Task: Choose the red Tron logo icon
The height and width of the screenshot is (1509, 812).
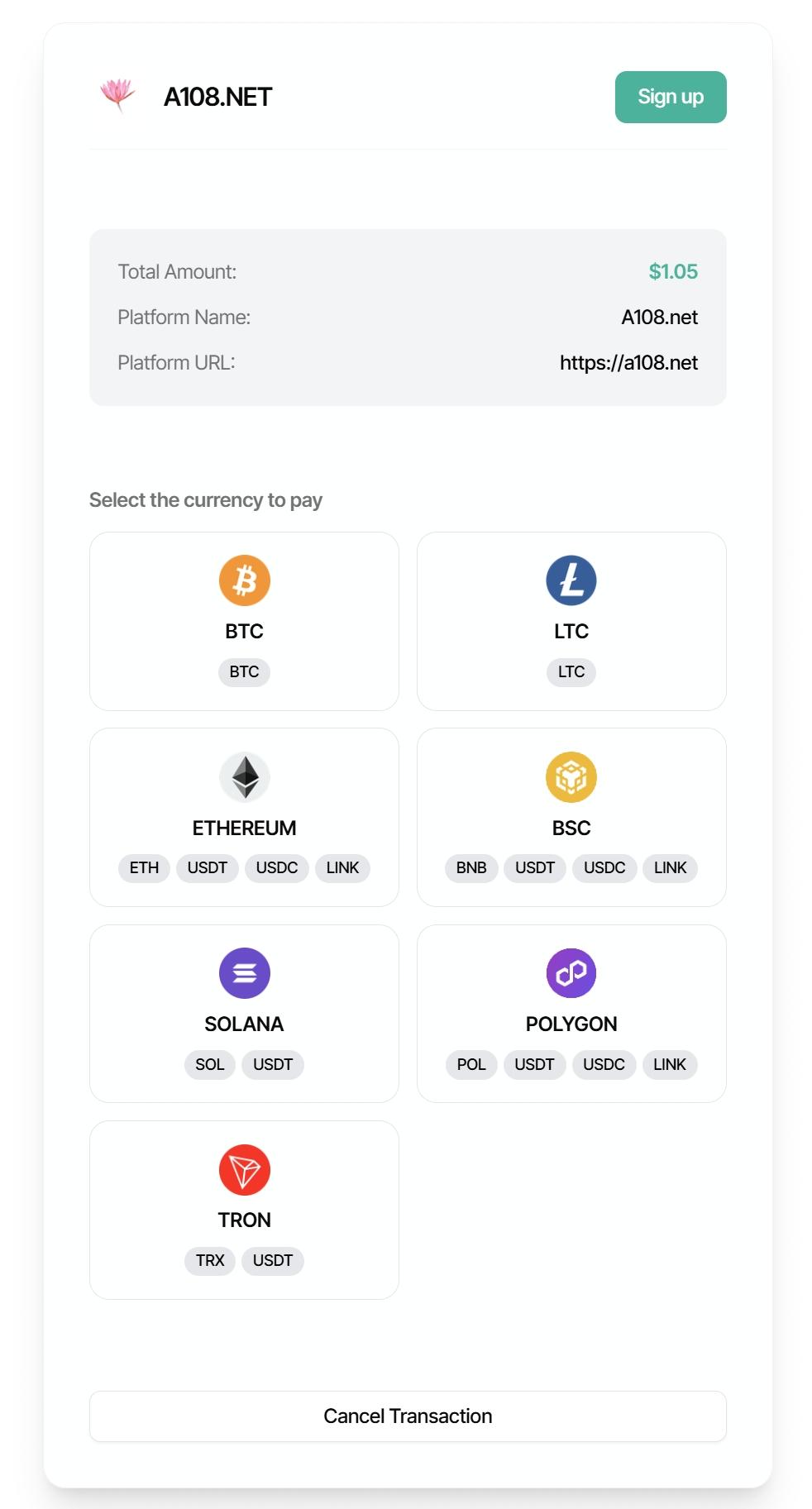Action: click(244, 1170)
